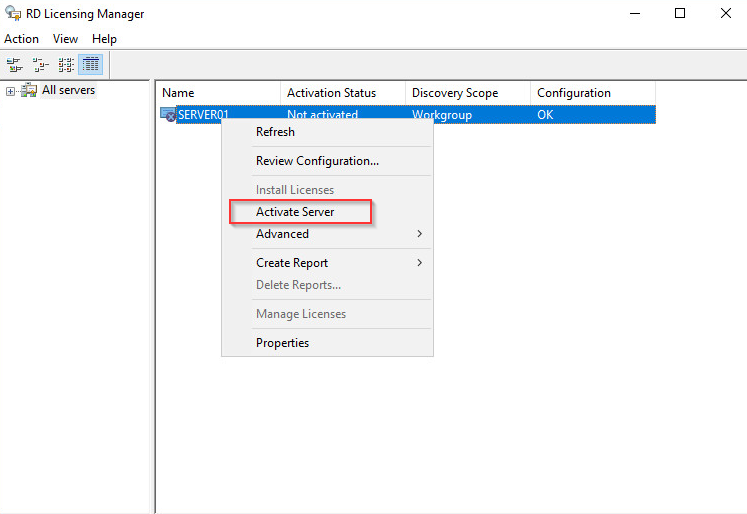The width and height of the screenshot is (747, 514).
Task: Click the Discovery Scope column header
Action: pos(455,93)
